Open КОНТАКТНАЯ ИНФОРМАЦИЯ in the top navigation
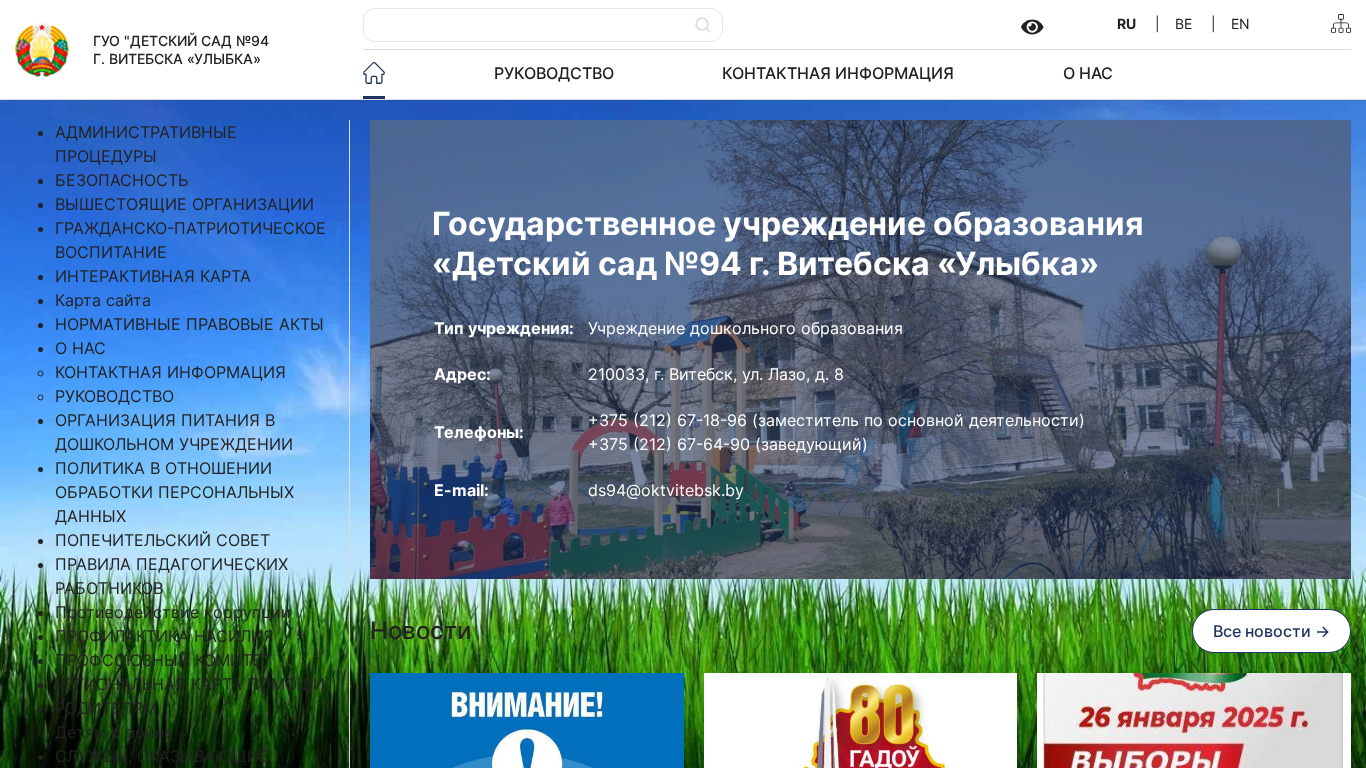This screenshot has width=1366, height=768. pyautogui.click(x=838, y=73)
